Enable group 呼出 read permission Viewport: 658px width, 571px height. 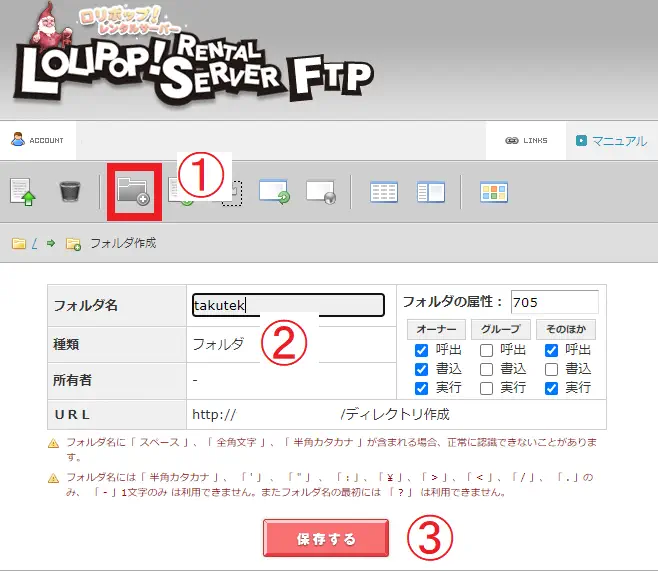(485, 350)
